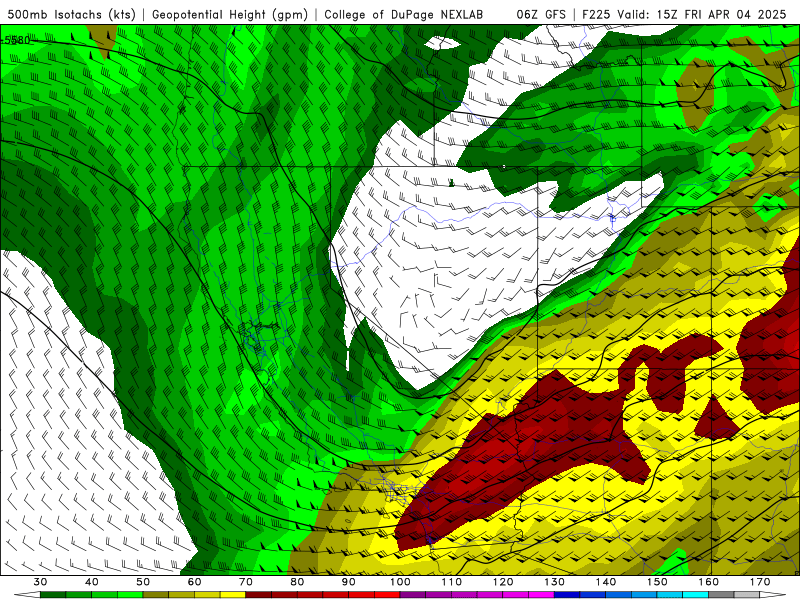
Task: Click the "110" color scale label
Action: [x=452, y=582]
